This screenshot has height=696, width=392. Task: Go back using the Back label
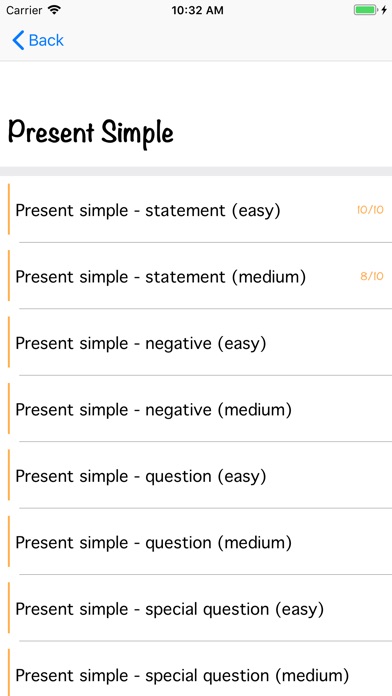point(46,40)
